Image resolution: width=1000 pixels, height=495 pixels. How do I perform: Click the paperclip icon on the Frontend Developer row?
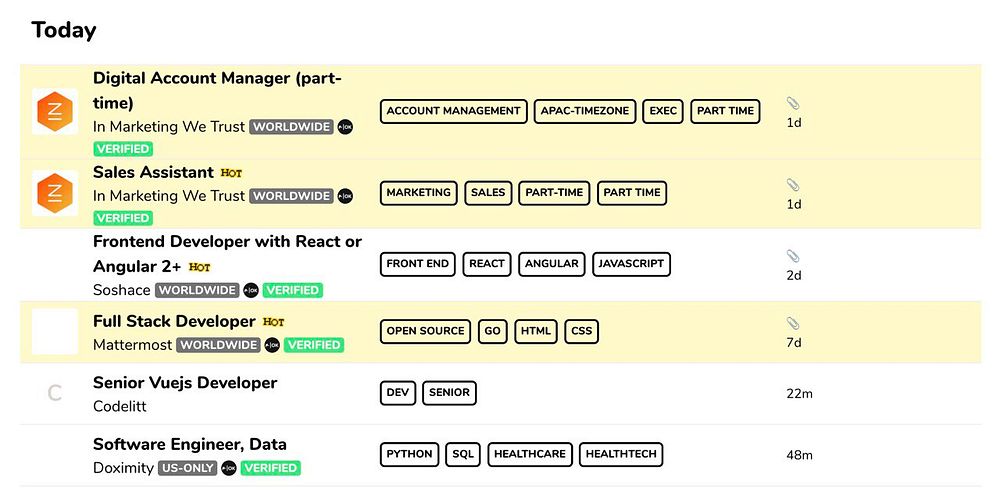pos(793,256)
